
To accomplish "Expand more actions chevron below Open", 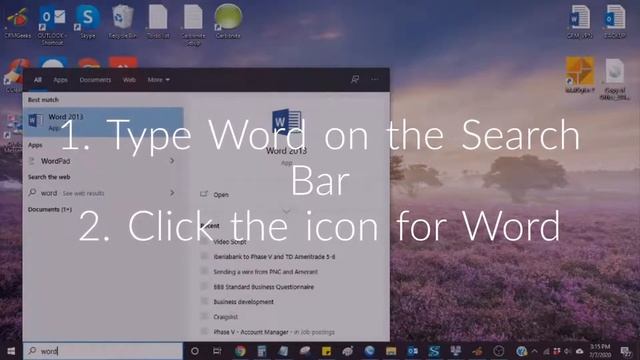I will pos(287,211).
